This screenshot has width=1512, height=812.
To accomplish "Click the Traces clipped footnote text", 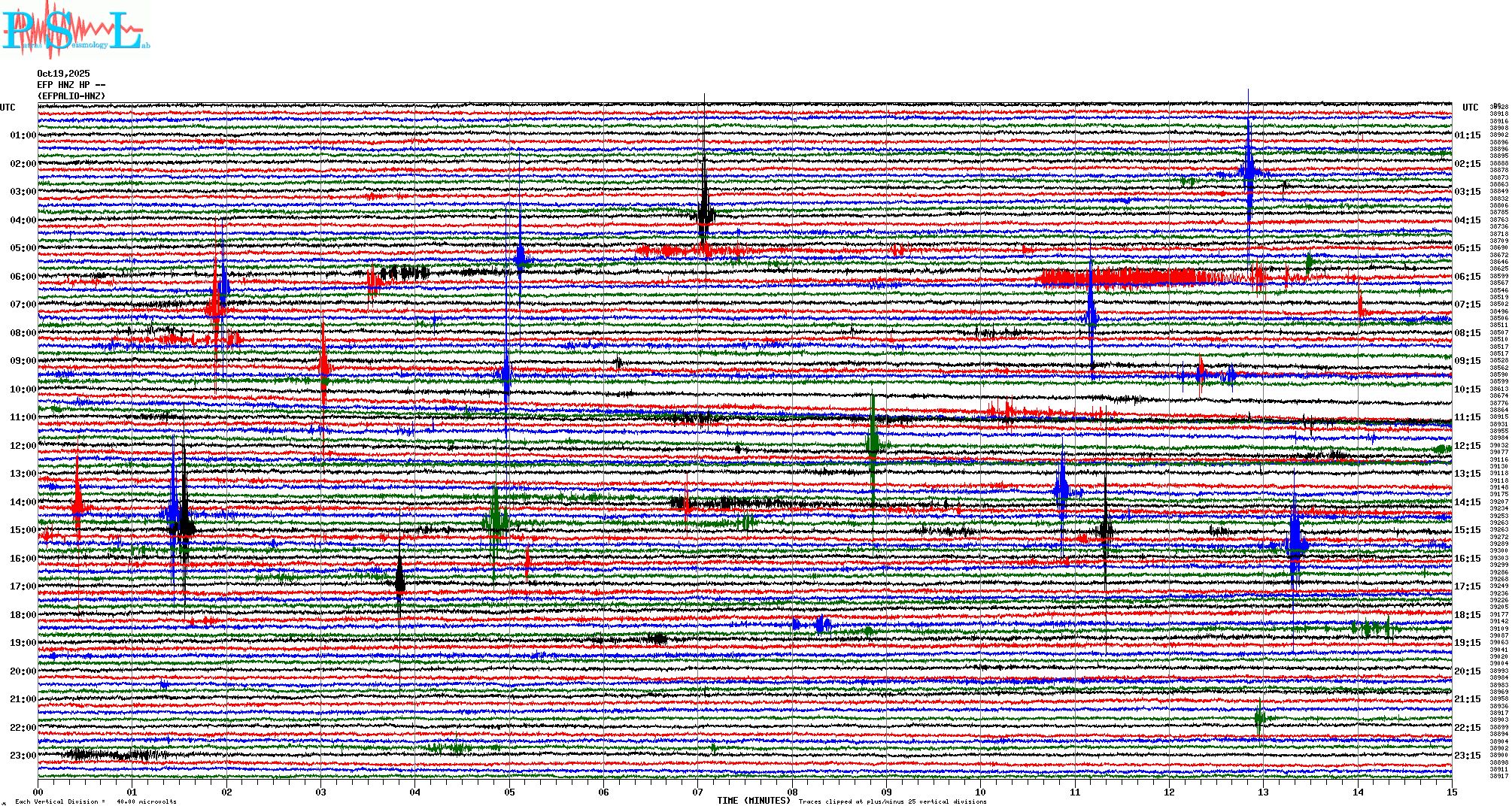I will click(892, 801).
